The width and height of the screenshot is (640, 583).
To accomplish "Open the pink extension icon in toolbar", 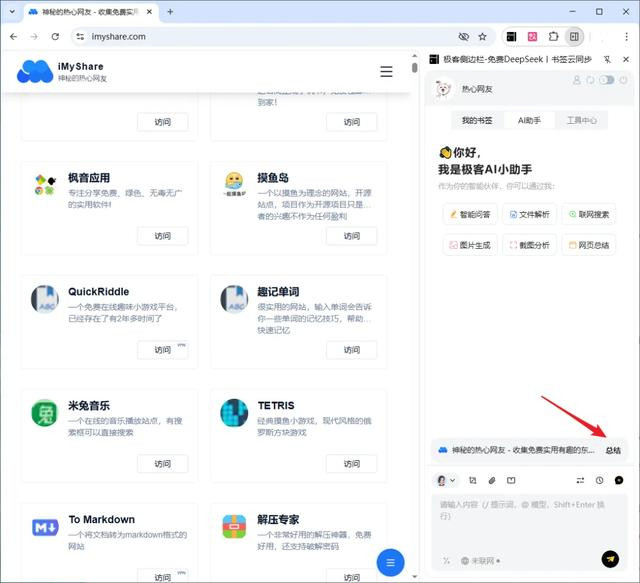I will [532, 37].
